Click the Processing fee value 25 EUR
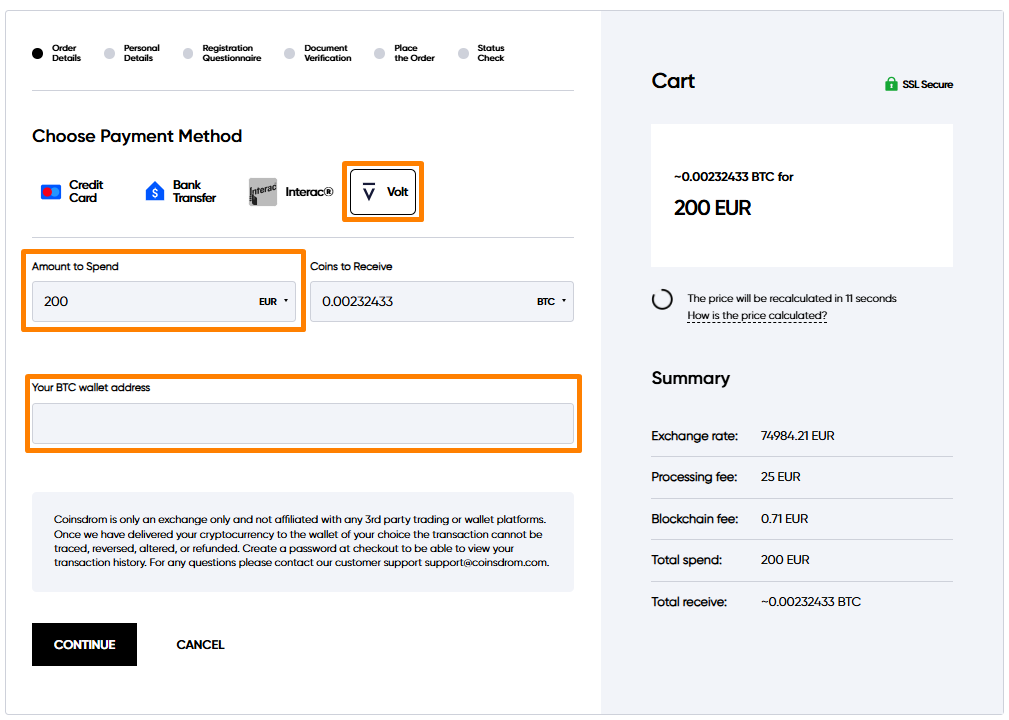The height and width of the screenshot is (720, 1009). (781, 477)
